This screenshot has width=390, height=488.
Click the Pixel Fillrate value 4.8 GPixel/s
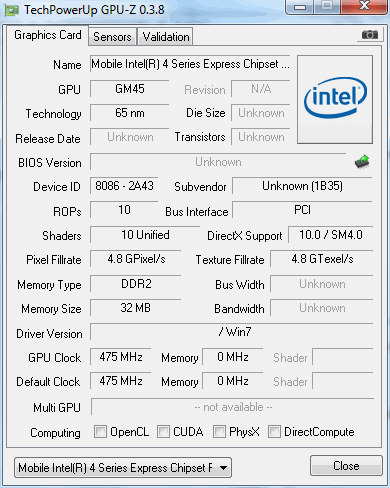(x=136, y=259)
